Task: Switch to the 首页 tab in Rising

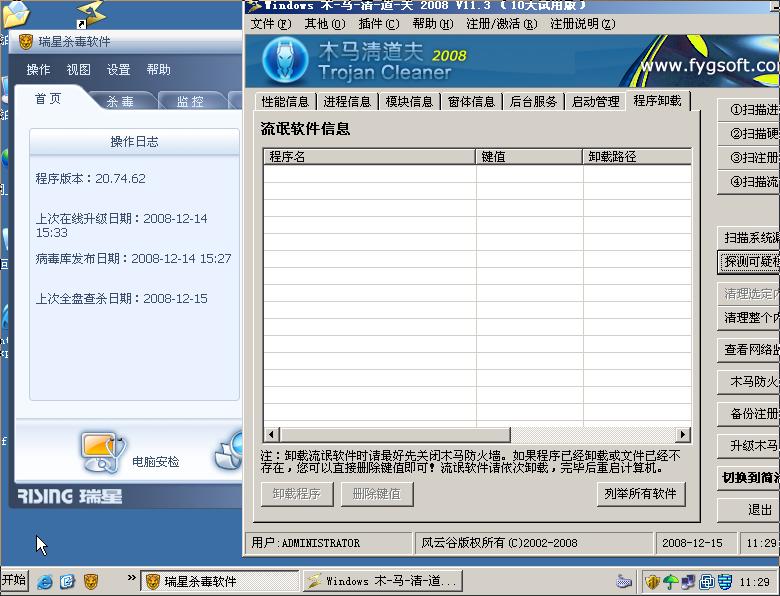Action: 48,99
